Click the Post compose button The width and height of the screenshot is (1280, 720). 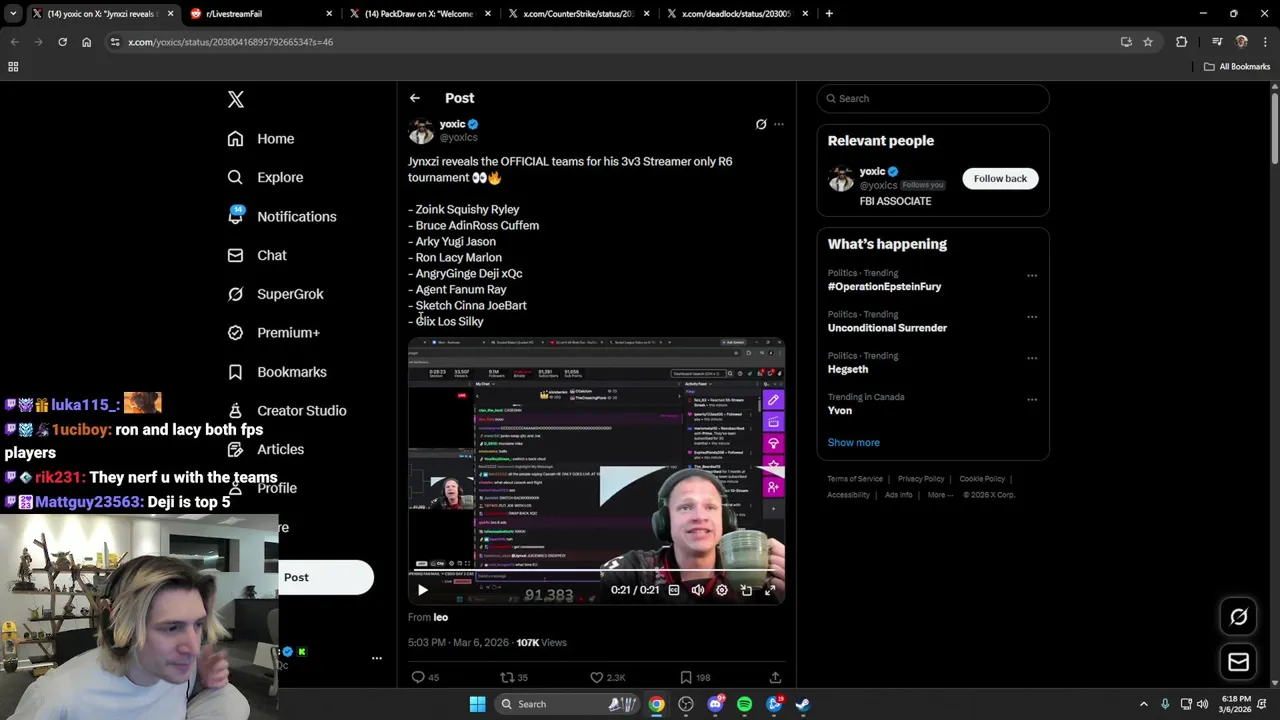coord(324,577)
